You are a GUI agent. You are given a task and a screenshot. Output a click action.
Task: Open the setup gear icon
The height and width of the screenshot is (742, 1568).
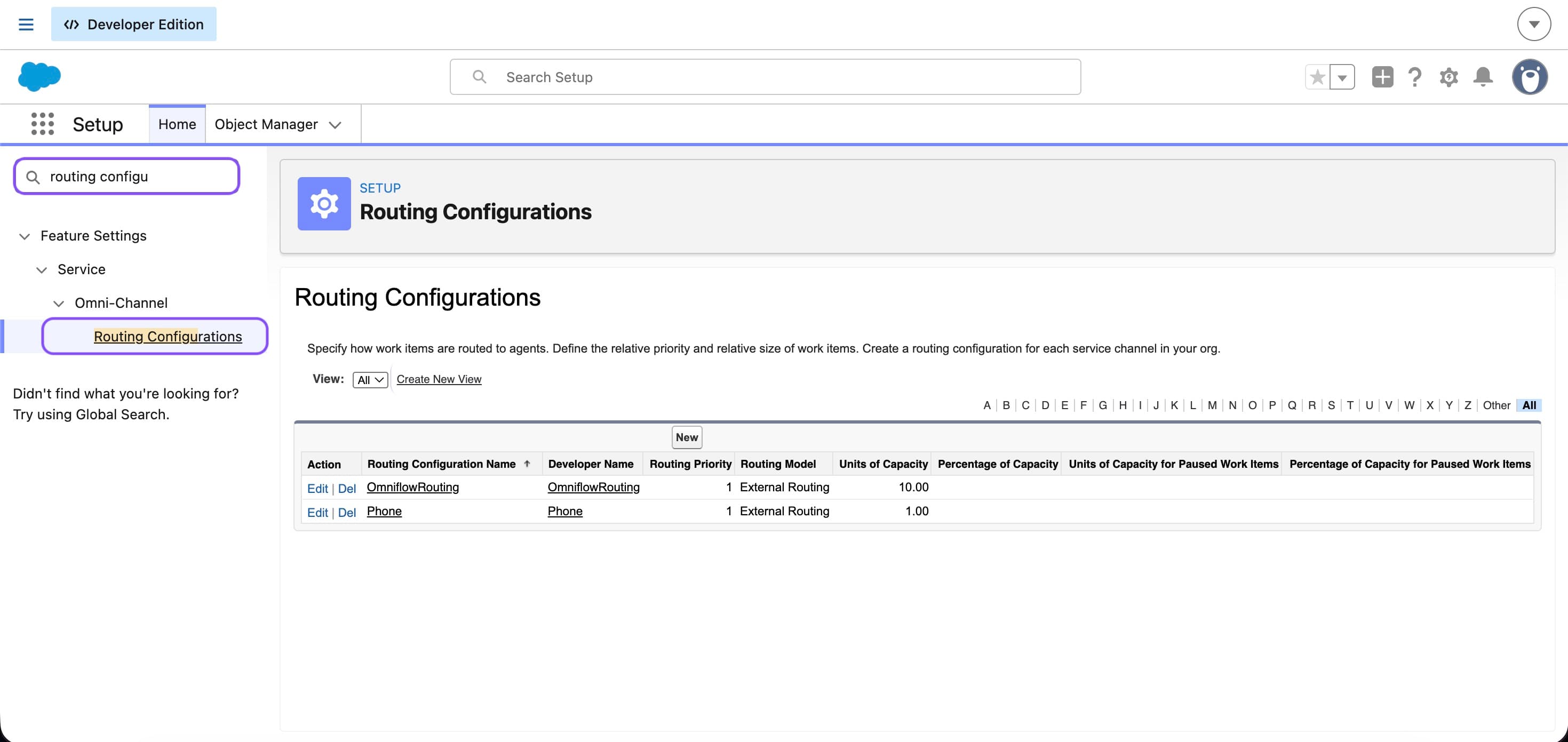click(1448, 77)
